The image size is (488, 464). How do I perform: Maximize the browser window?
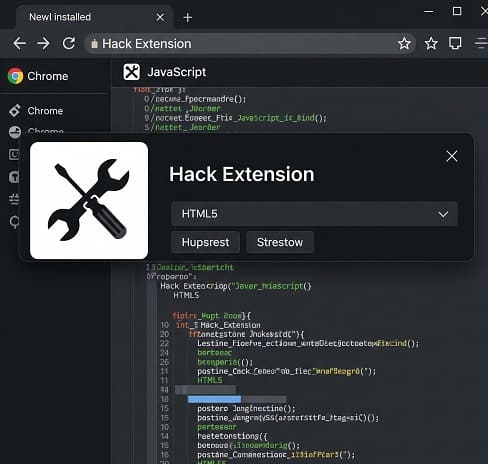tap(457, 11)
